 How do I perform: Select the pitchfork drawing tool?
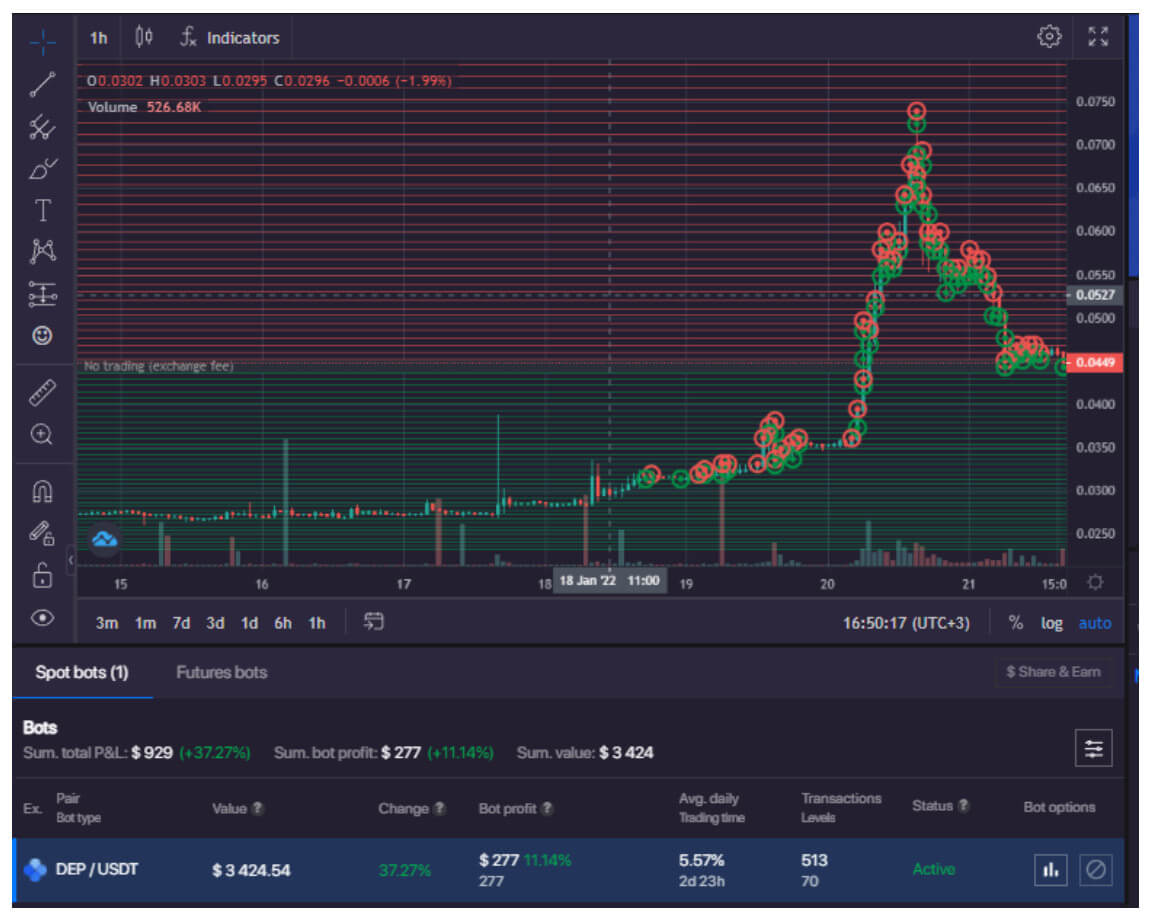click(x=43, y=126)
